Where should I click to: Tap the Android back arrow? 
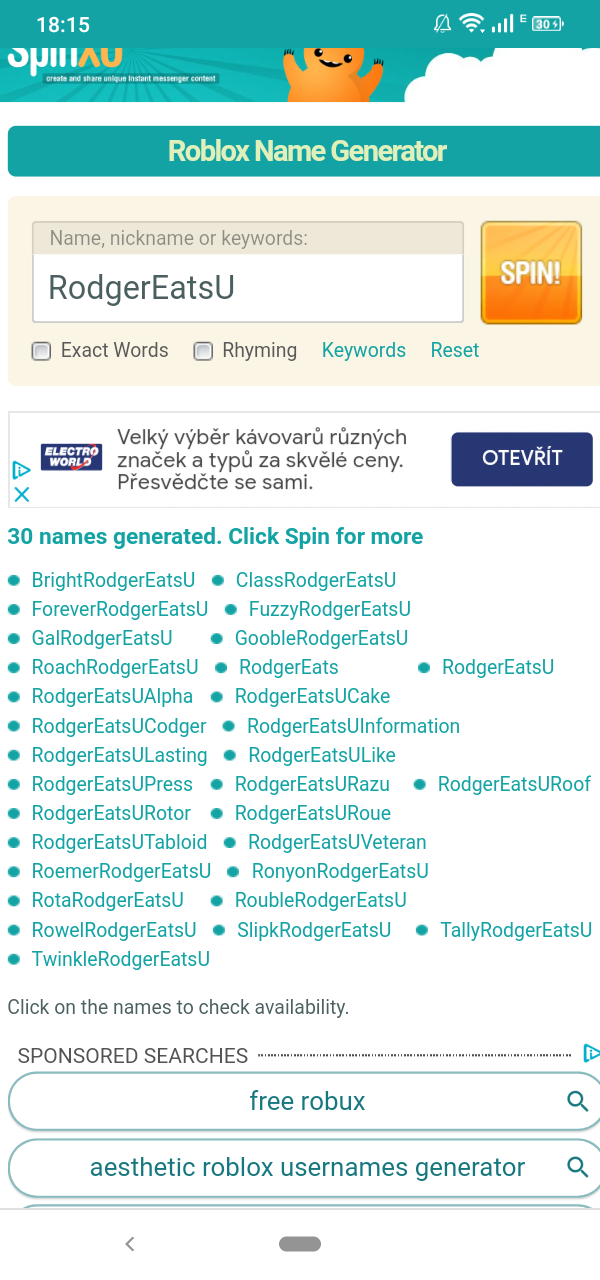(129, 1244)
